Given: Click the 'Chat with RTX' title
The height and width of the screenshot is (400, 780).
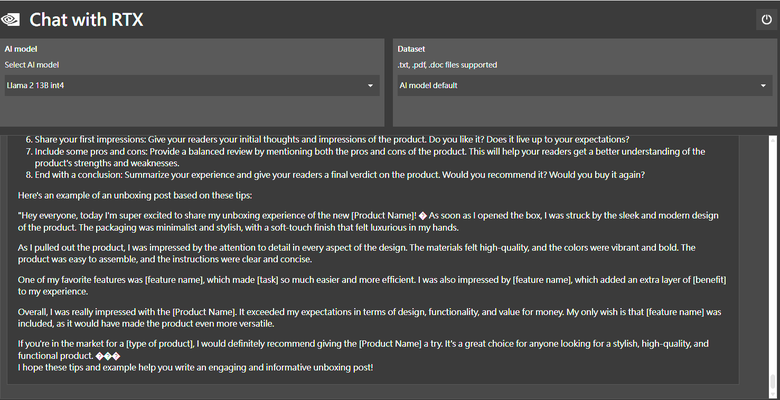Looking at the screenshot, I should [x=86, y=20].
